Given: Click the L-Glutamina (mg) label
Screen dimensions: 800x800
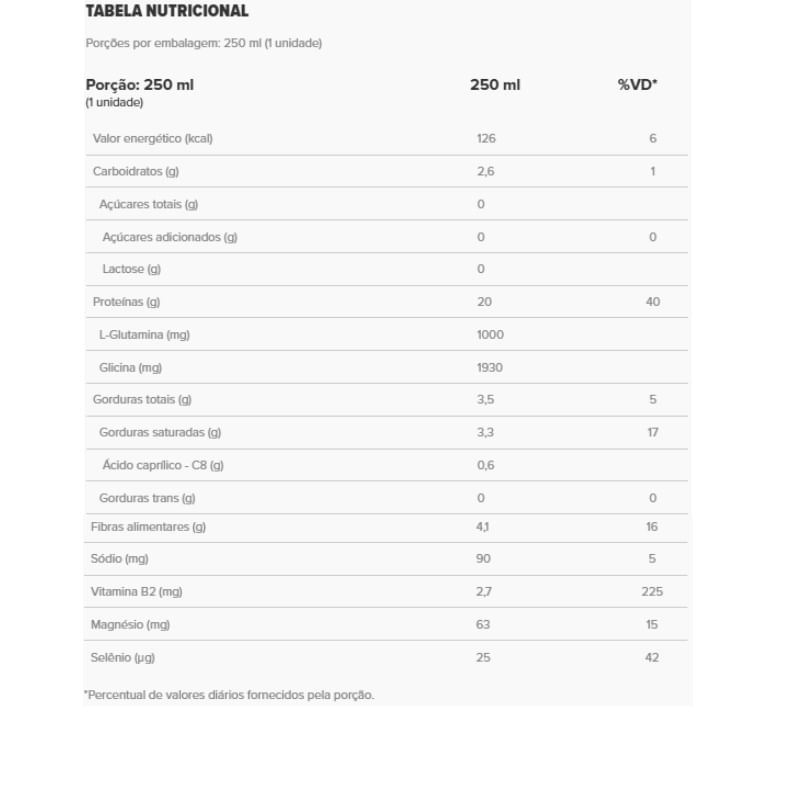Looking at the screenshot, I should 144,335.
